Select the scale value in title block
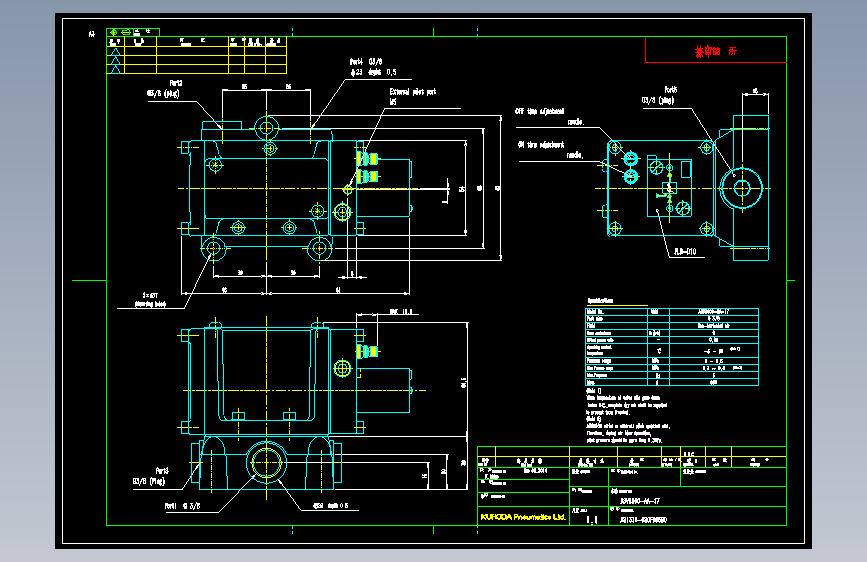 [x=592, y=520]
